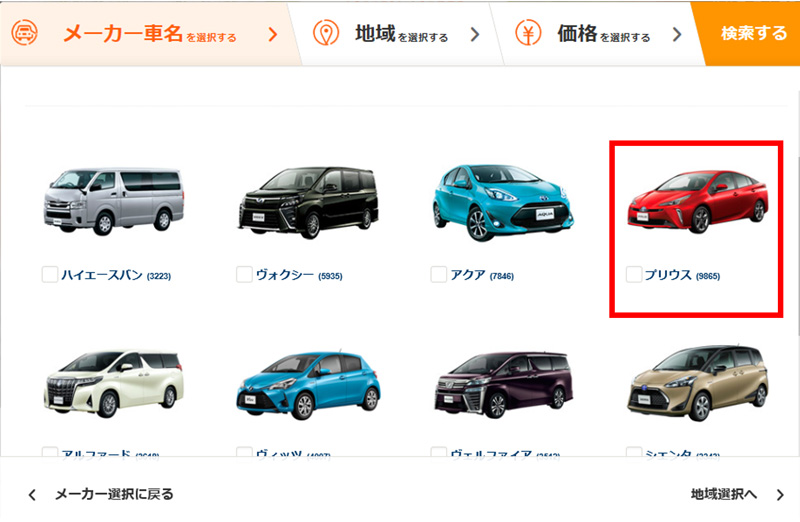
Task: Click right chevron beside 地域選択へ
Action: point(780,494)
